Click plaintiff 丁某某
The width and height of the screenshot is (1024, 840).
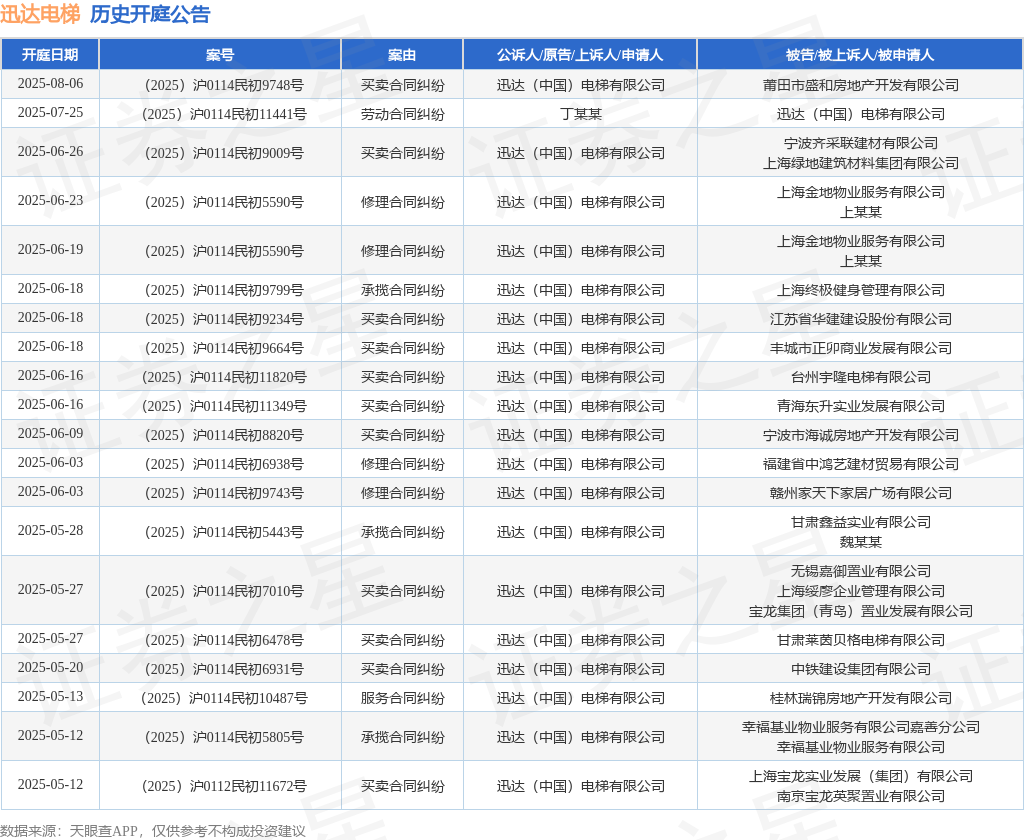[x=581, y=114]
